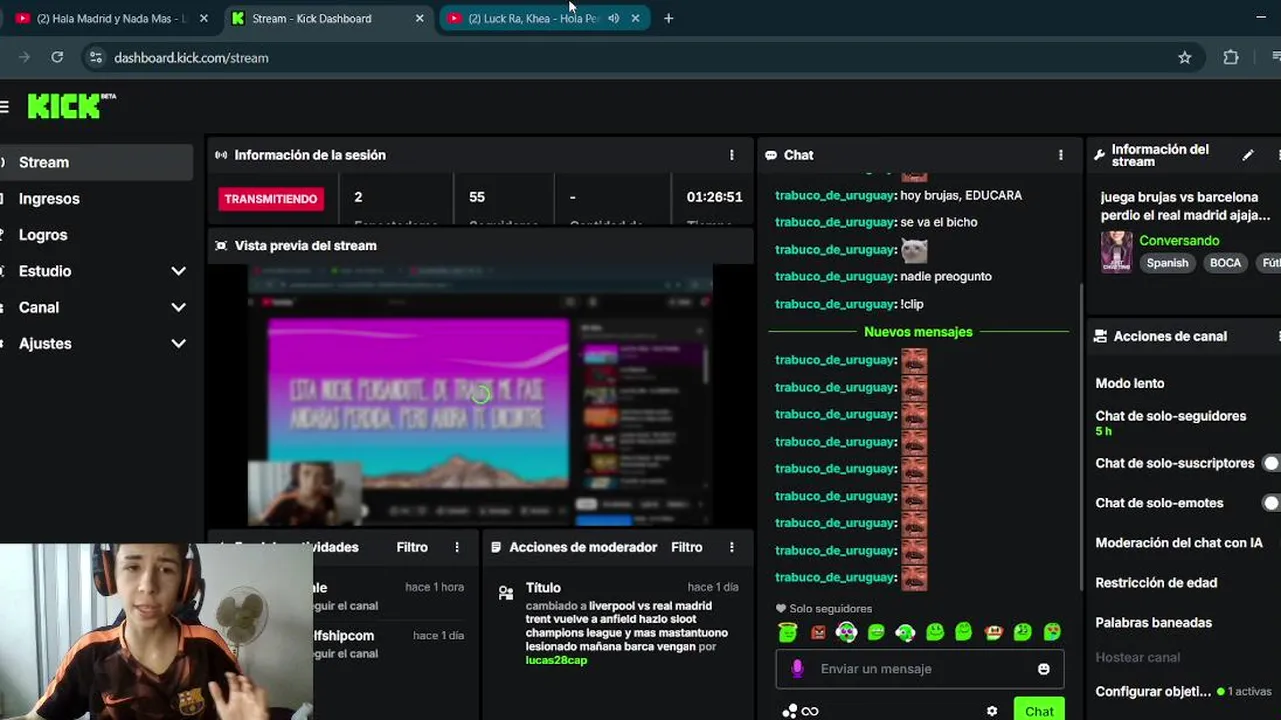Screen dimensions: 1281x720
Task: Select Stream in sidebar
Action: (x=96, y=162)
